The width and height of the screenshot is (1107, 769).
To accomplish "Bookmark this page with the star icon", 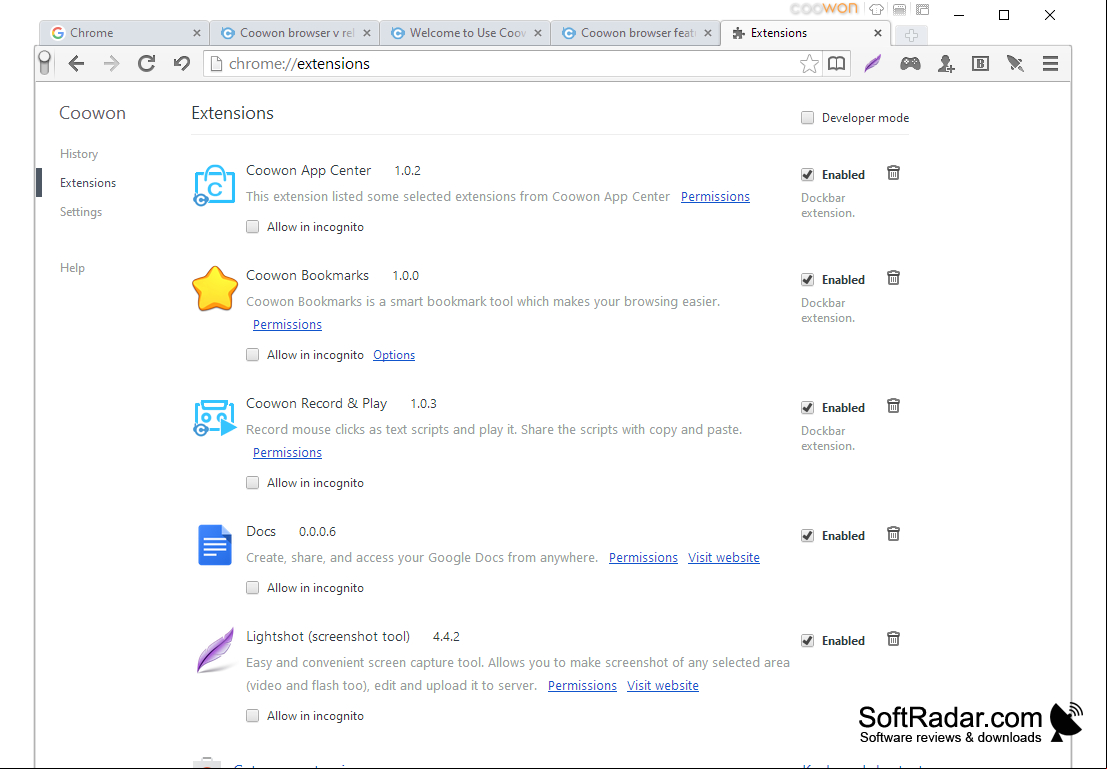I will tap(809, 64).
